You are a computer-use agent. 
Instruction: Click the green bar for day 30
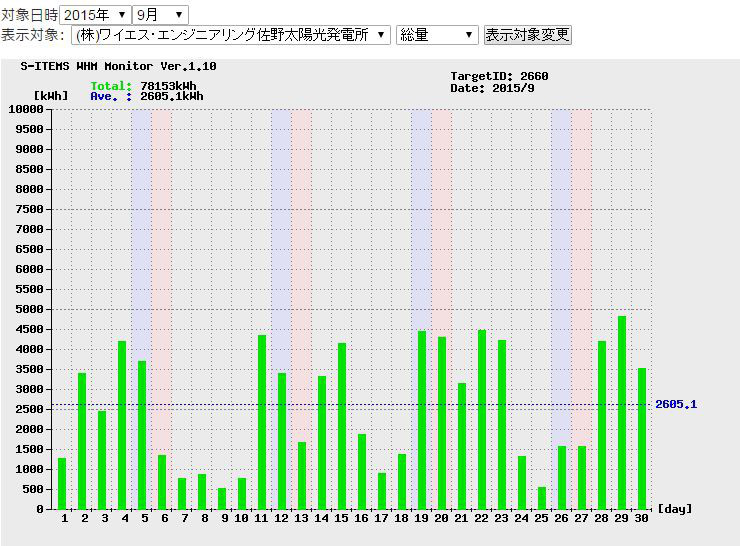click(x=642, y=438)
